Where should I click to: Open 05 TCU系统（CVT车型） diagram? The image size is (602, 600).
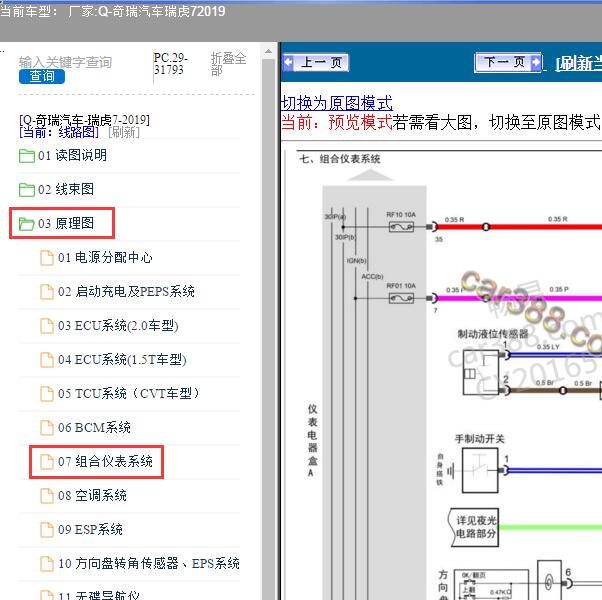pyautogui.click(x=129, y=393)
